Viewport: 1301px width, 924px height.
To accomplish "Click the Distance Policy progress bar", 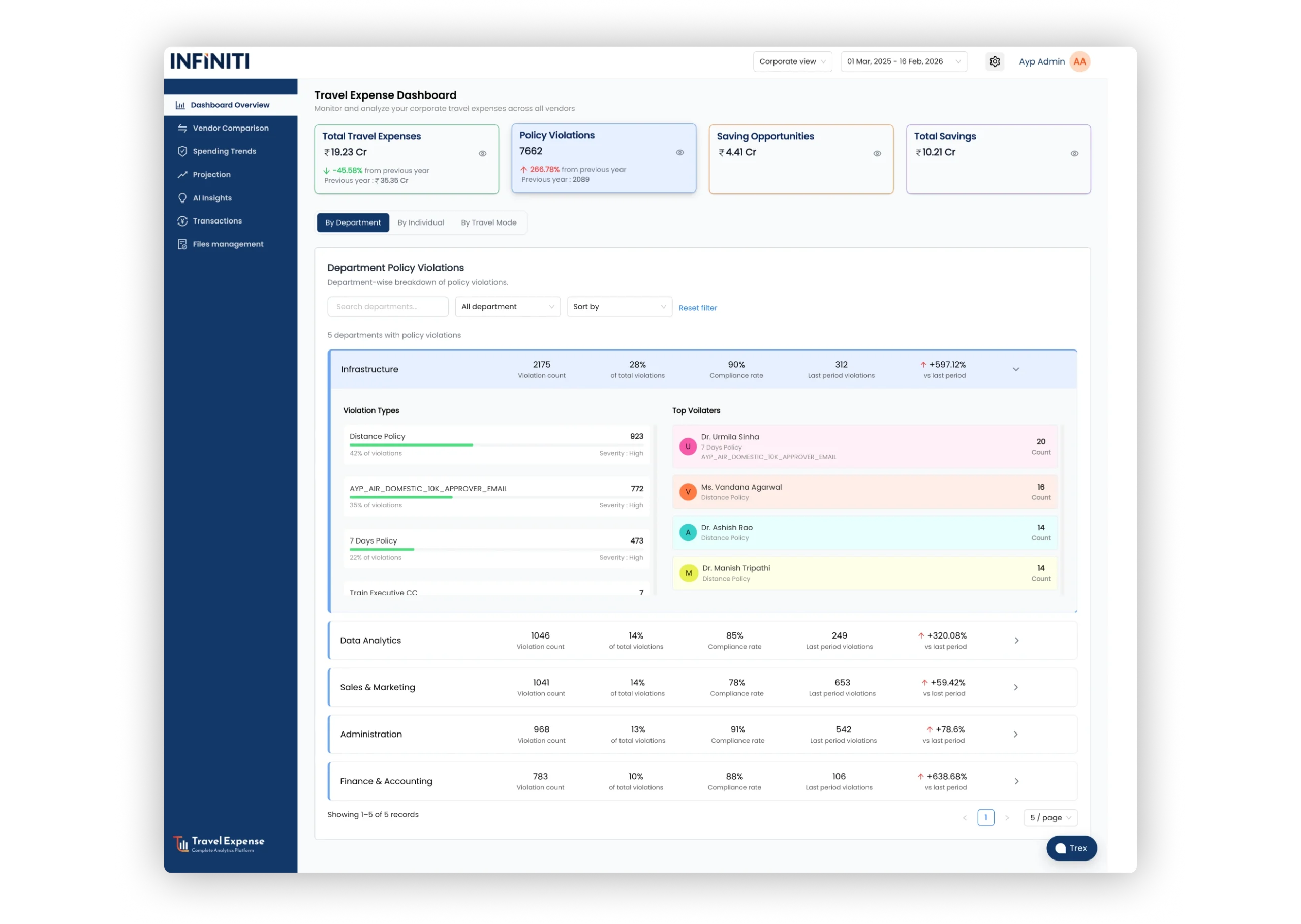I will tap(411, 445).
